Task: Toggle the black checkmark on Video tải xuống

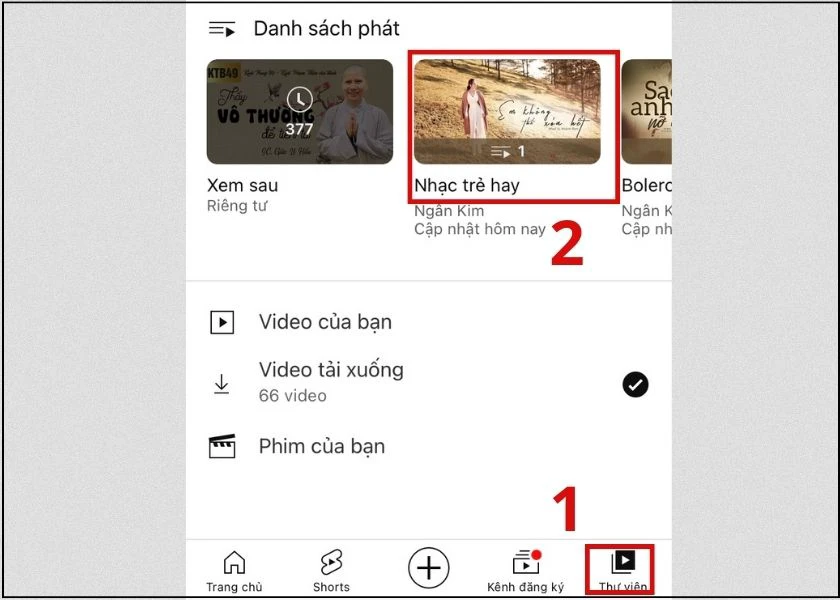Action: coord(635,385)
